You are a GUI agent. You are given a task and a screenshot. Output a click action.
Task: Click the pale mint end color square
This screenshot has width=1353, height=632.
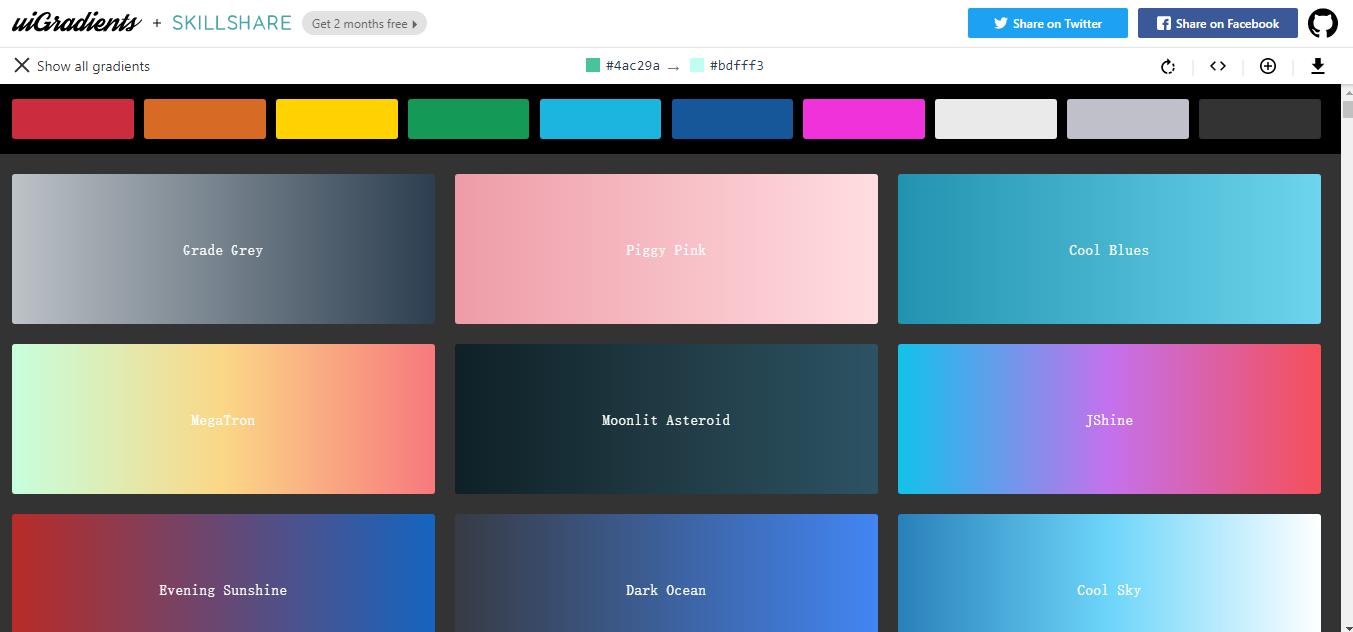[x=697, y=66]
